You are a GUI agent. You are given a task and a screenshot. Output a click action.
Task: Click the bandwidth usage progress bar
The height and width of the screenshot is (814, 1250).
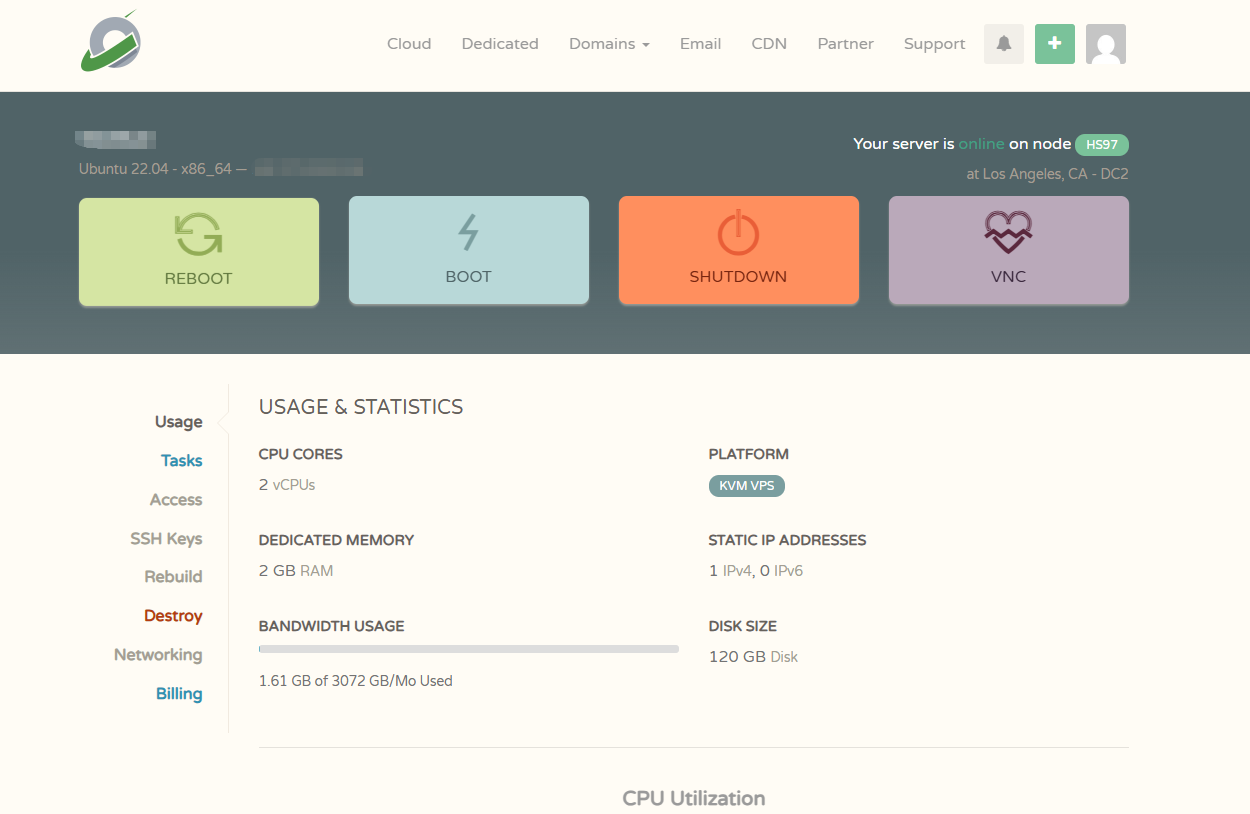pos(468,648)
